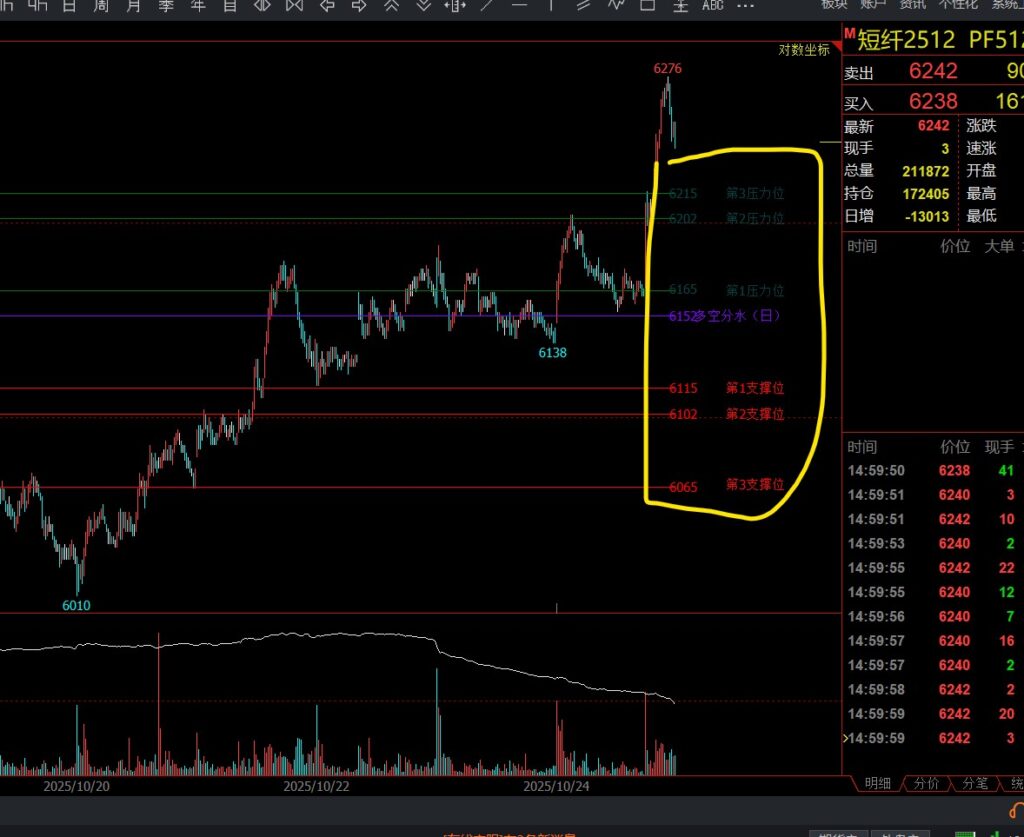Switch to the 分价 tab
Image resolution: width=1024 pixels, height=837 pixels.
(x=926, y=783)
